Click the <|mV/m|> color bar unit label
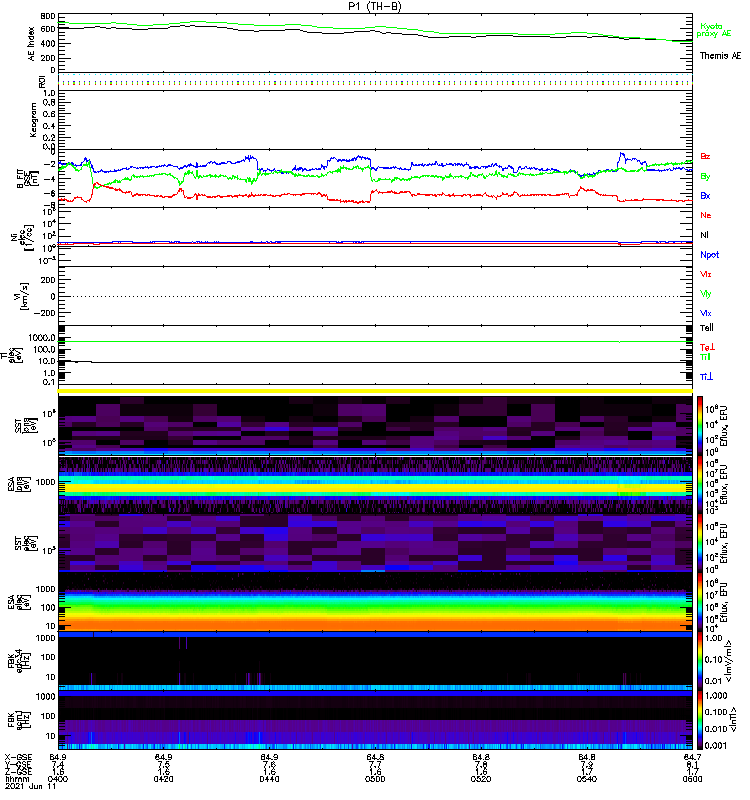 [730, 662]
